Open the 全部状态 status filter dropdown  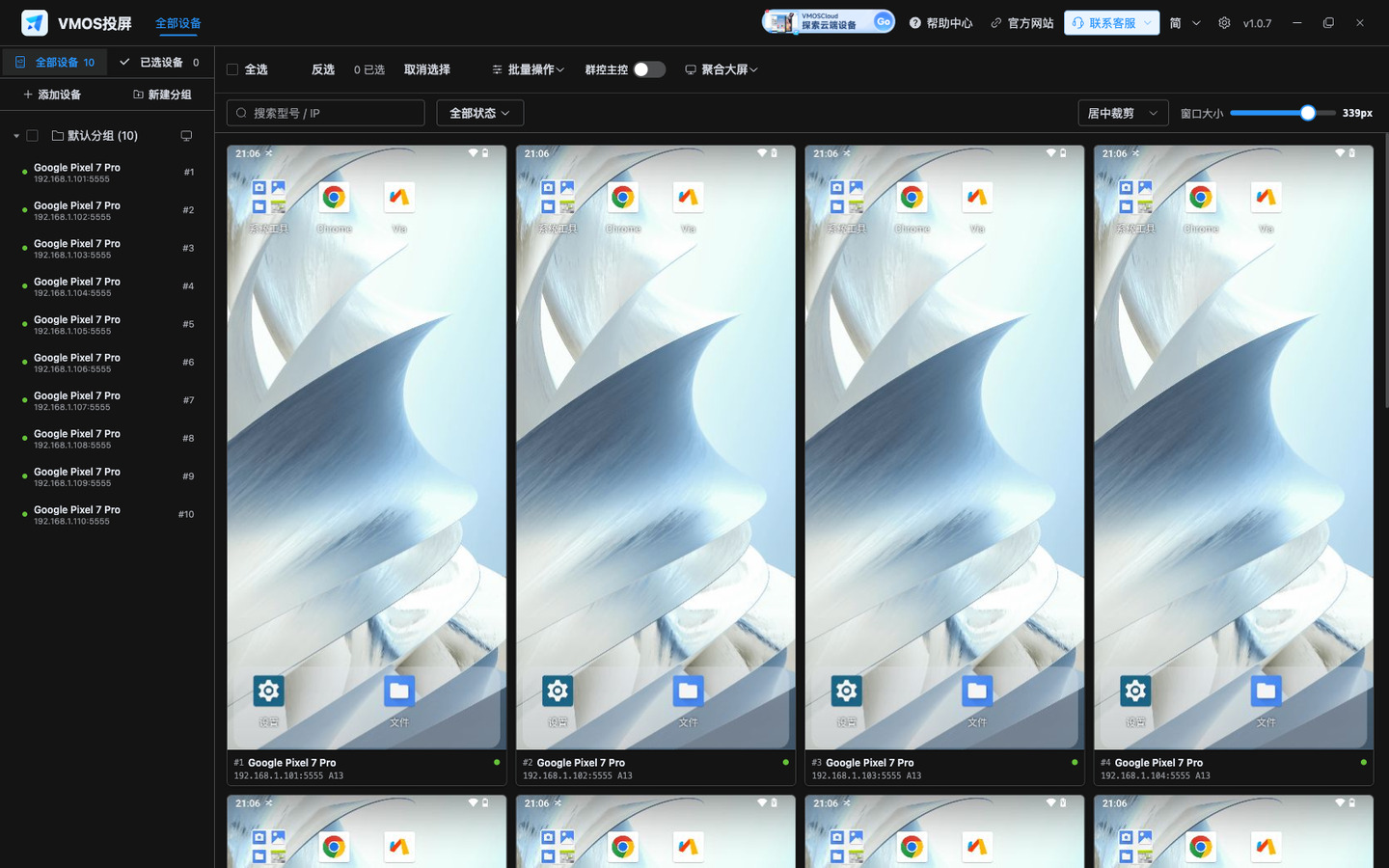[480, 113]
